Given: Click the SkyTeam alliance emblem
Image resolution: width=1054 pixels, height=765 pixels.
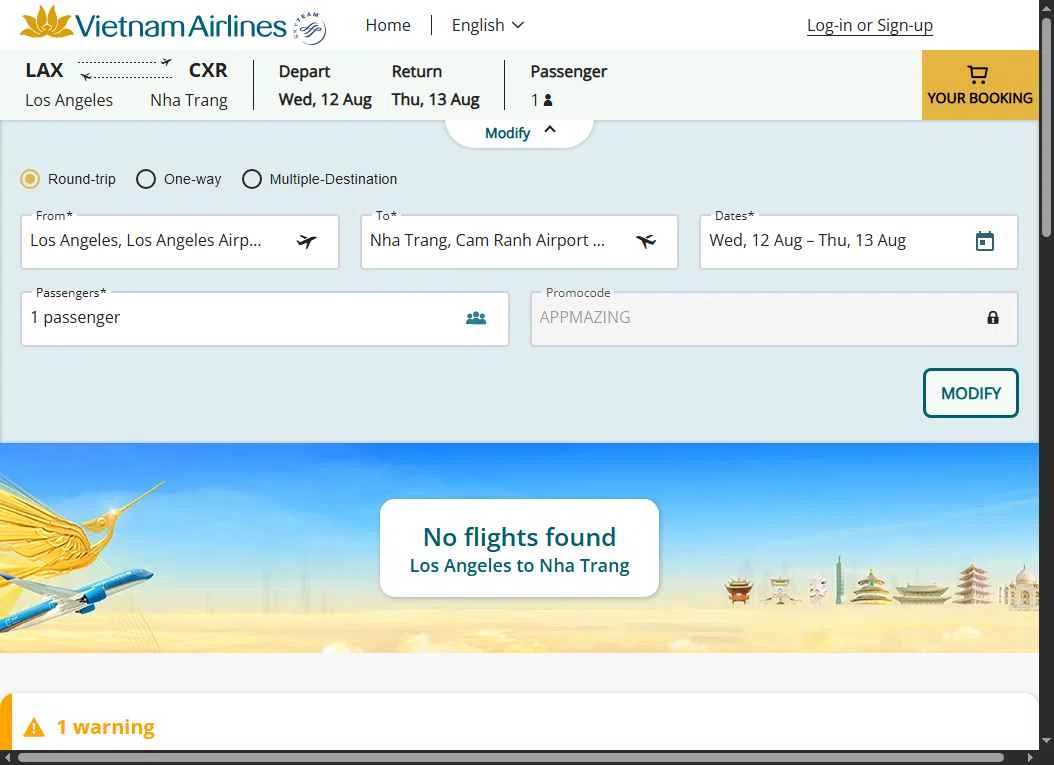Looking at the screenshot, I should point(311,28).
